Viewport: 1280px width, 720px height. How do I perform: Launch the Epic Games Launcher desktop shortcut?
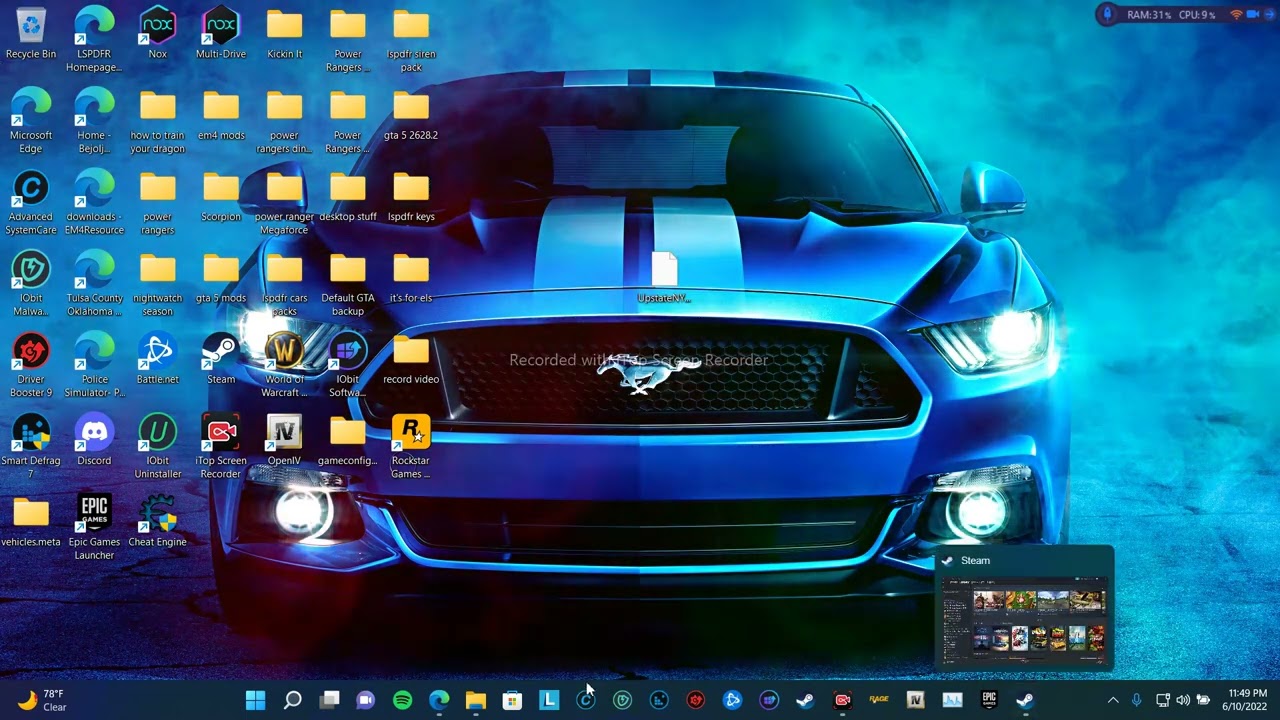[94, 527]
